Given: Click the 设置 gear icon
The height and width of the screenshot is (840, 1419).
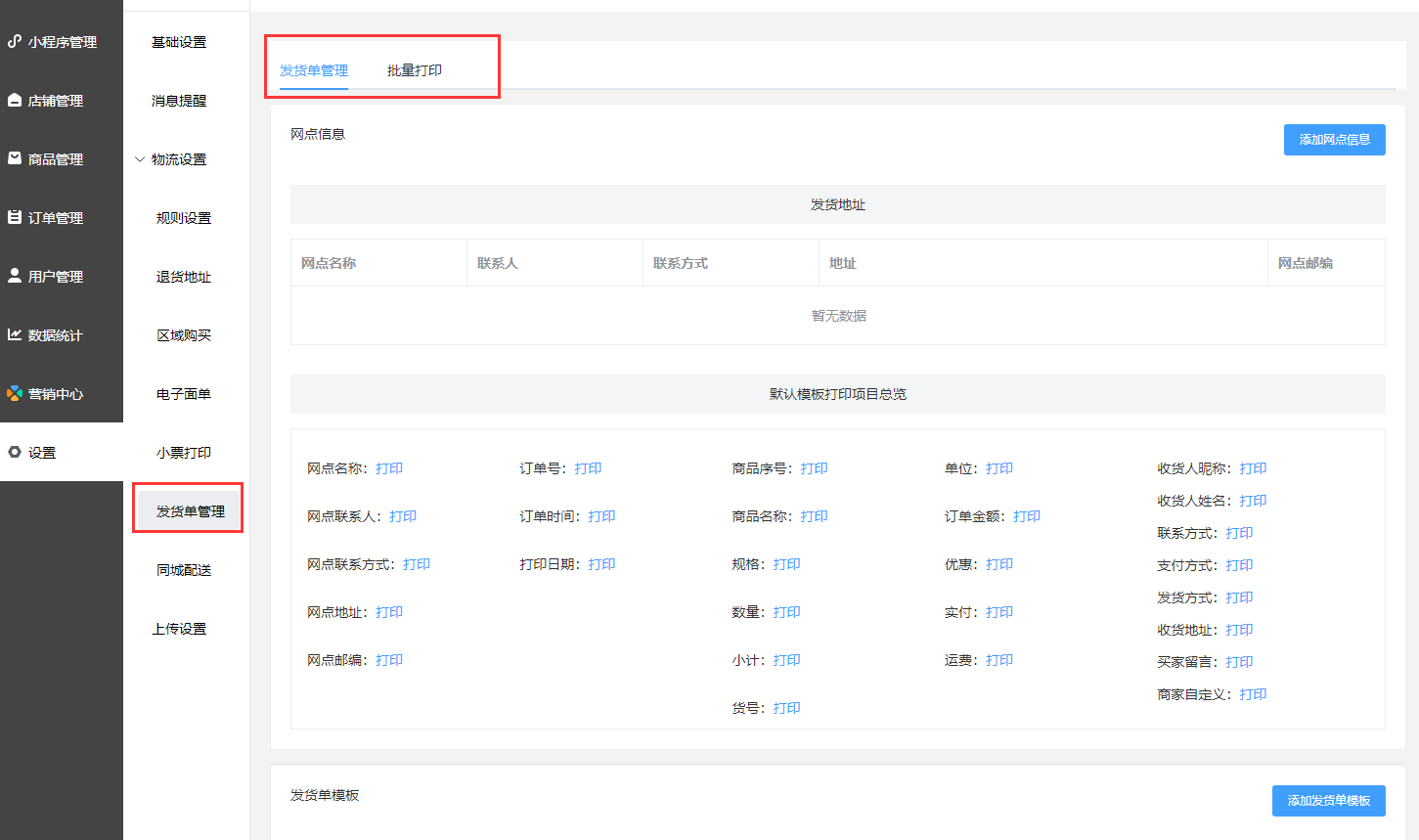Looking at the screenshot, I should pyautogui.click(x=15, y=452).
